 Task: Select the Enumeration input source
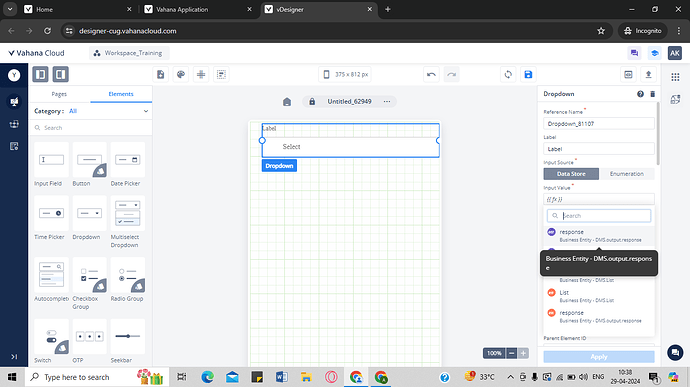(627, 174)
